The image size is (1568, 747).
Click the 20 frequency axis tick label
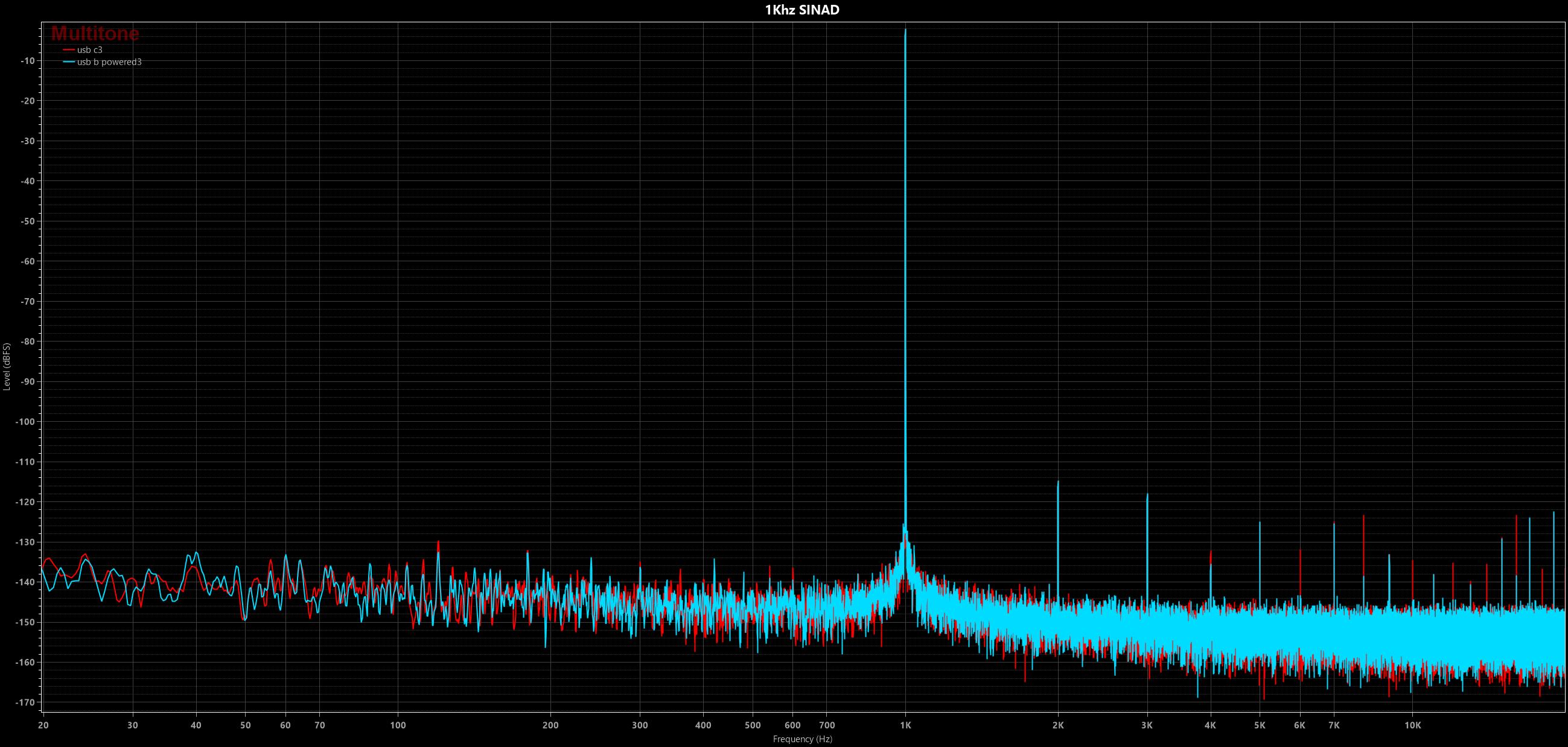coord(43,725)
